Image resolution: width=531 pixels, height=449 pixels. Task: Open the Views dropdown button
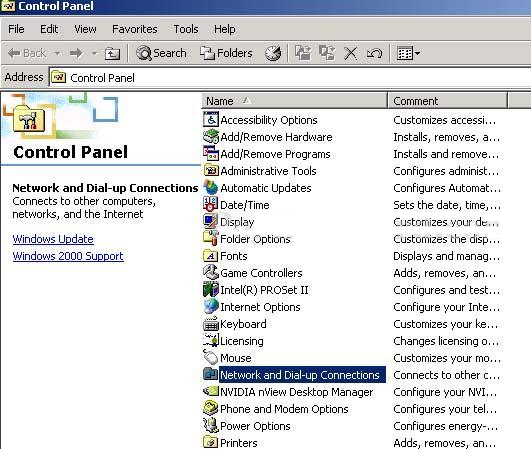coord(408,53)
